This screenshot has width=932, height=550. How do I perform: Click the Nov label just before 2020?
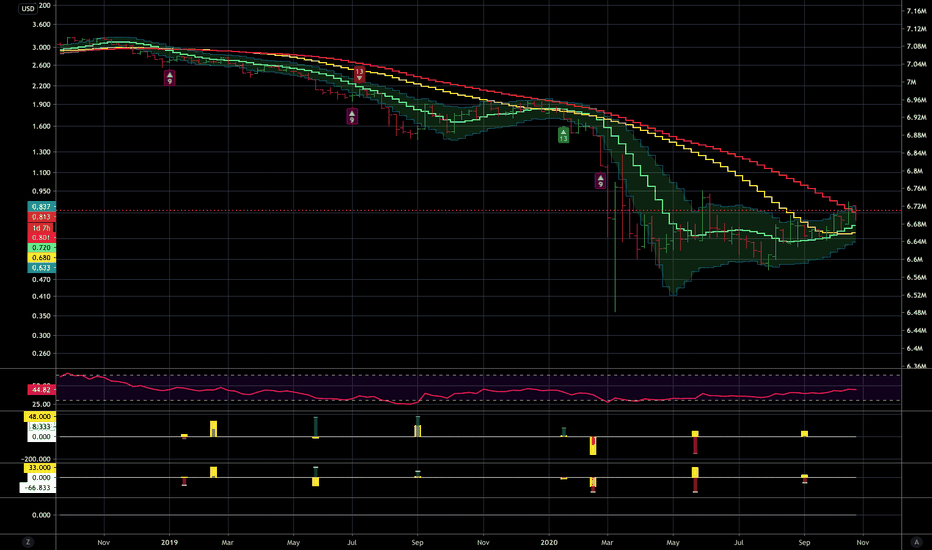pyautogui.click(x=483, y=542)
